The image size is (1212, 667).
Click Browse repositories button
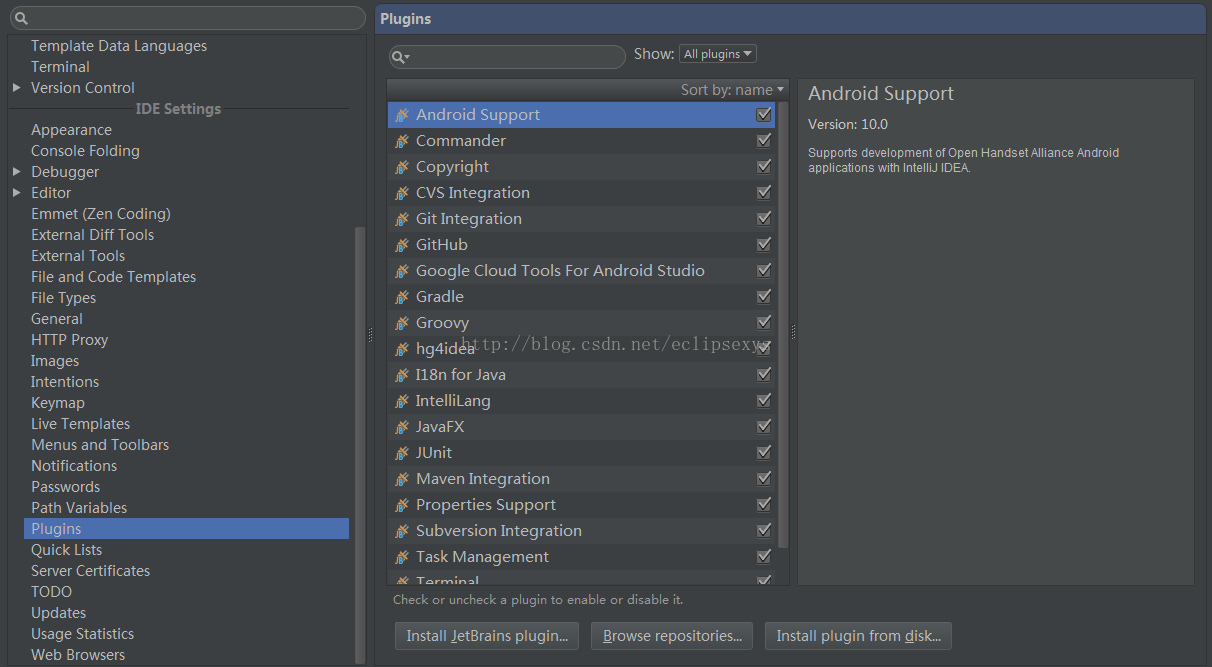pyautogui.click(x=672, y=636)
